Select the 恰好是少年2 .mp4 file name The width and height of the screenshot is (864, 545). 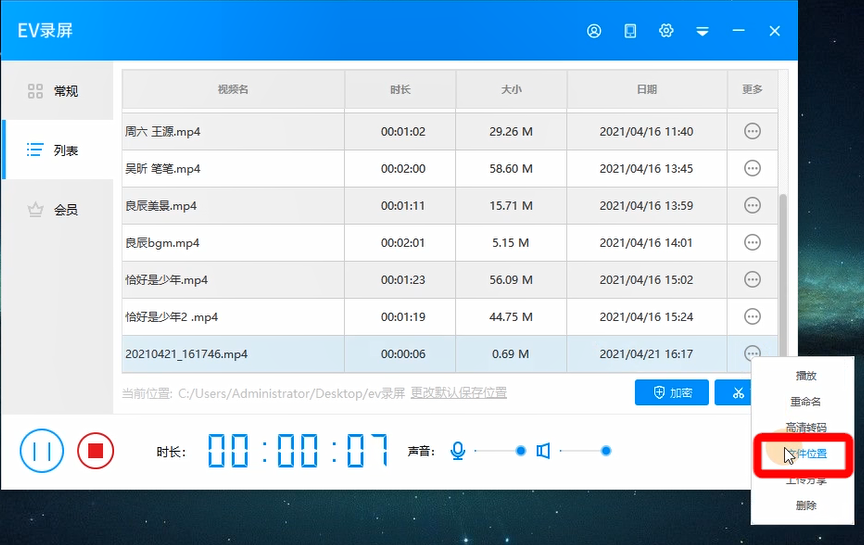click(x=171, y=317)
